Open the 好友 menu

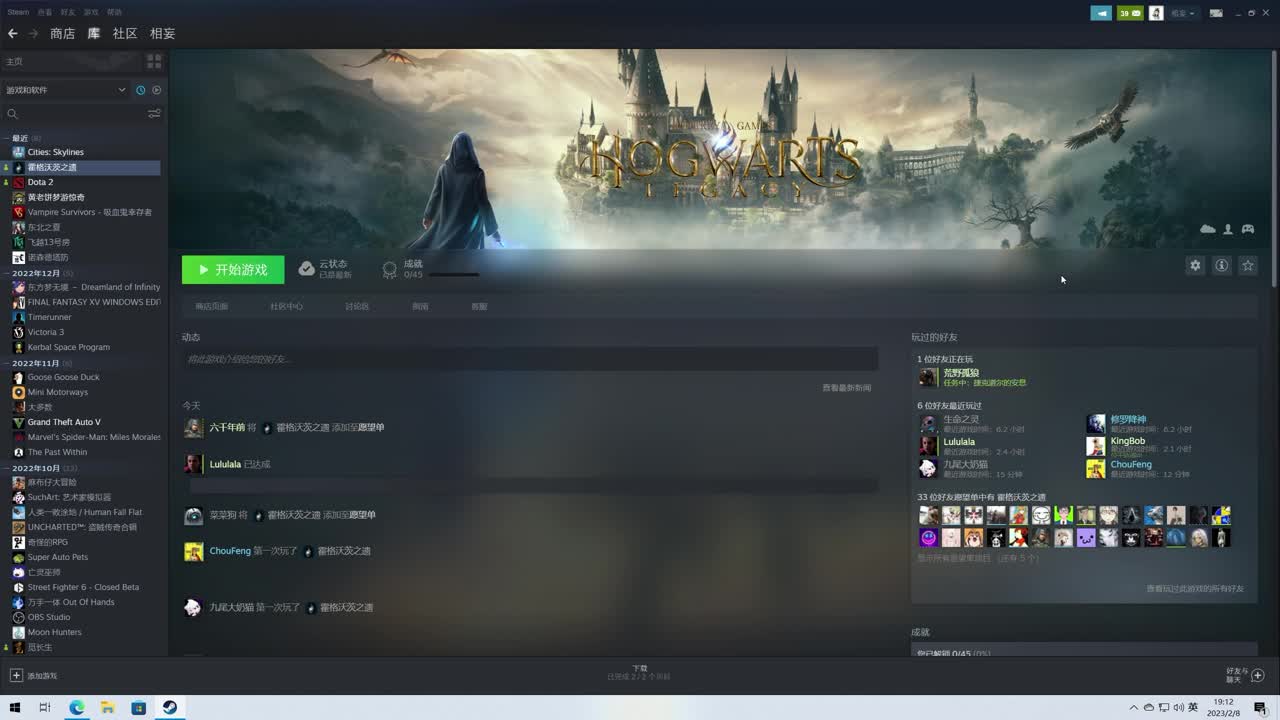pyautogui.click(x=67, y=12)
